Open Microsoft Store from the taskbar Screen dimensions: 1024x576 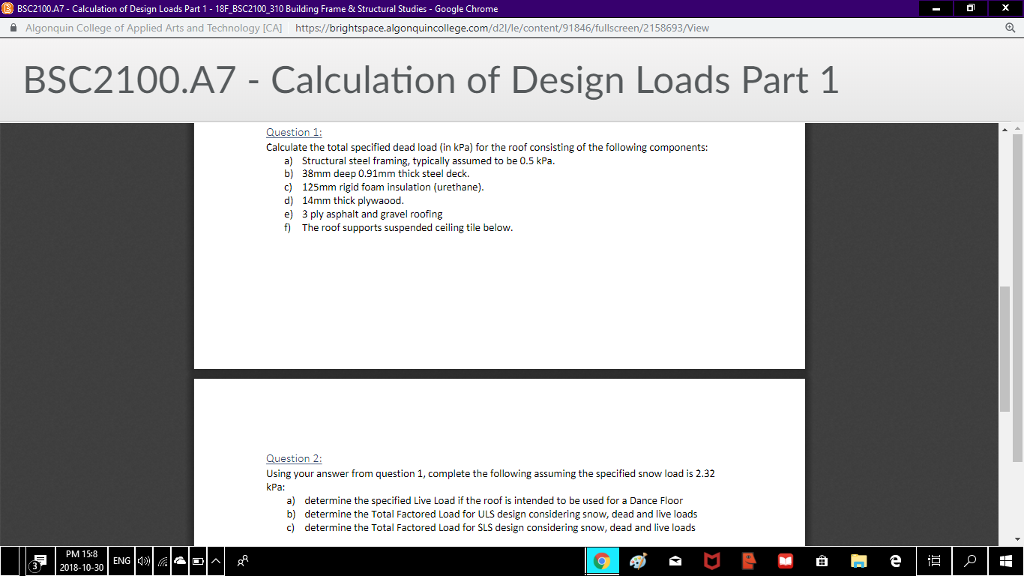tap(823, 561)
